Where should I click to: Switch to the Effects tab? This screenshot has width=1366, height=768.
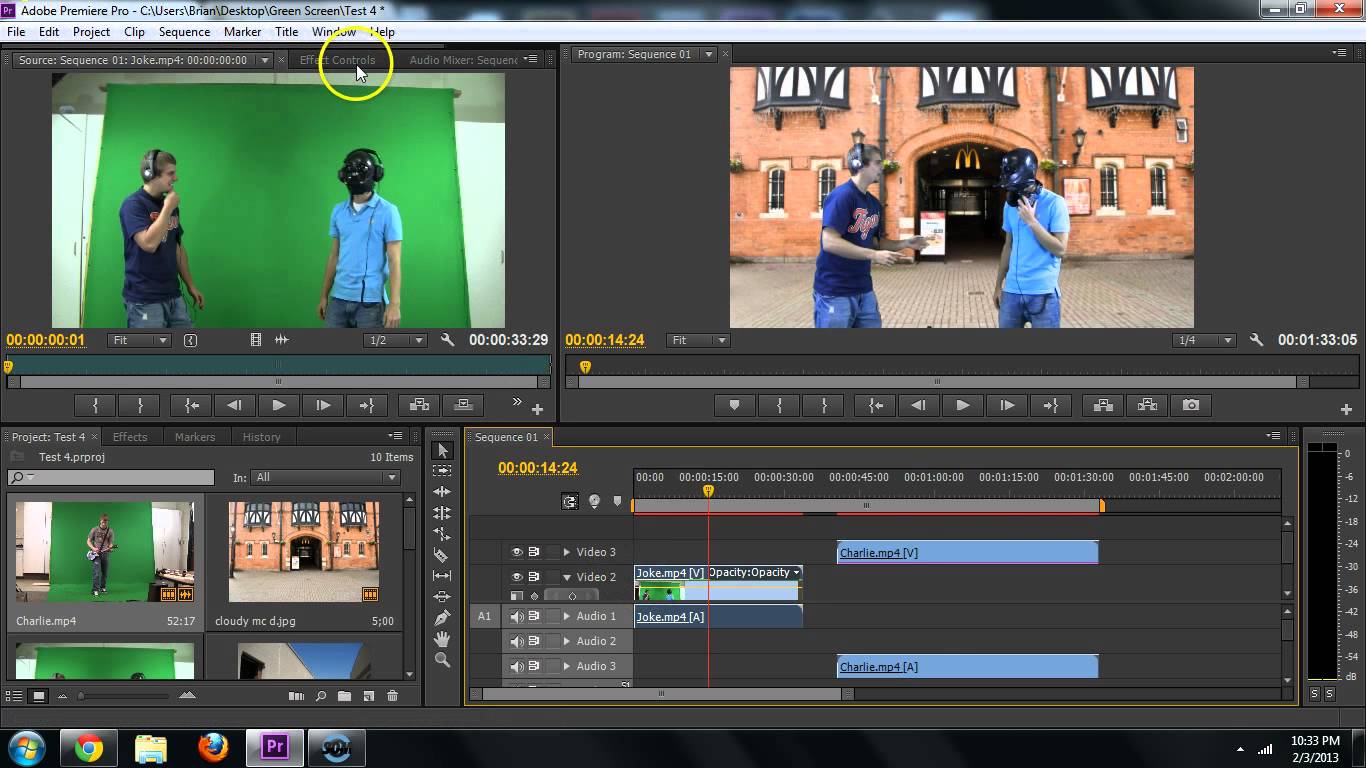(130, 436)
